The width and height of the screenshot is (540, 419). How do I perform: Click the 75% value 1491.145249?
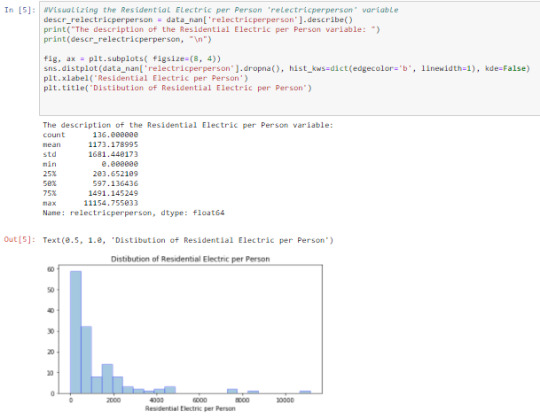coord(113,193)
